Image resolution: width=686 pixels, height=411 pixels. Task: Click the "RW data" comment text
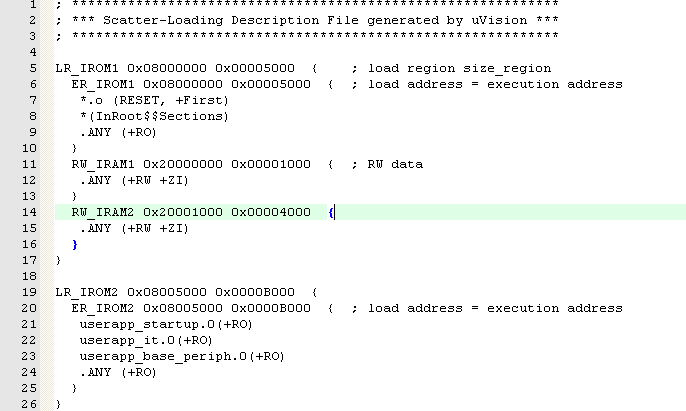[390, 164]
